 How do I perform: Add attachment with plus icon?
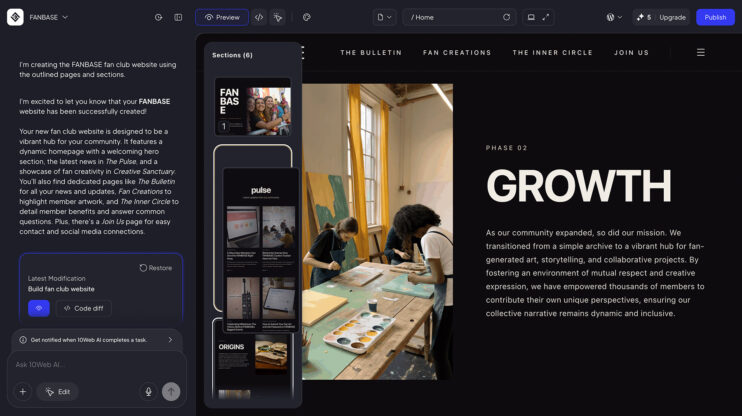23,391
